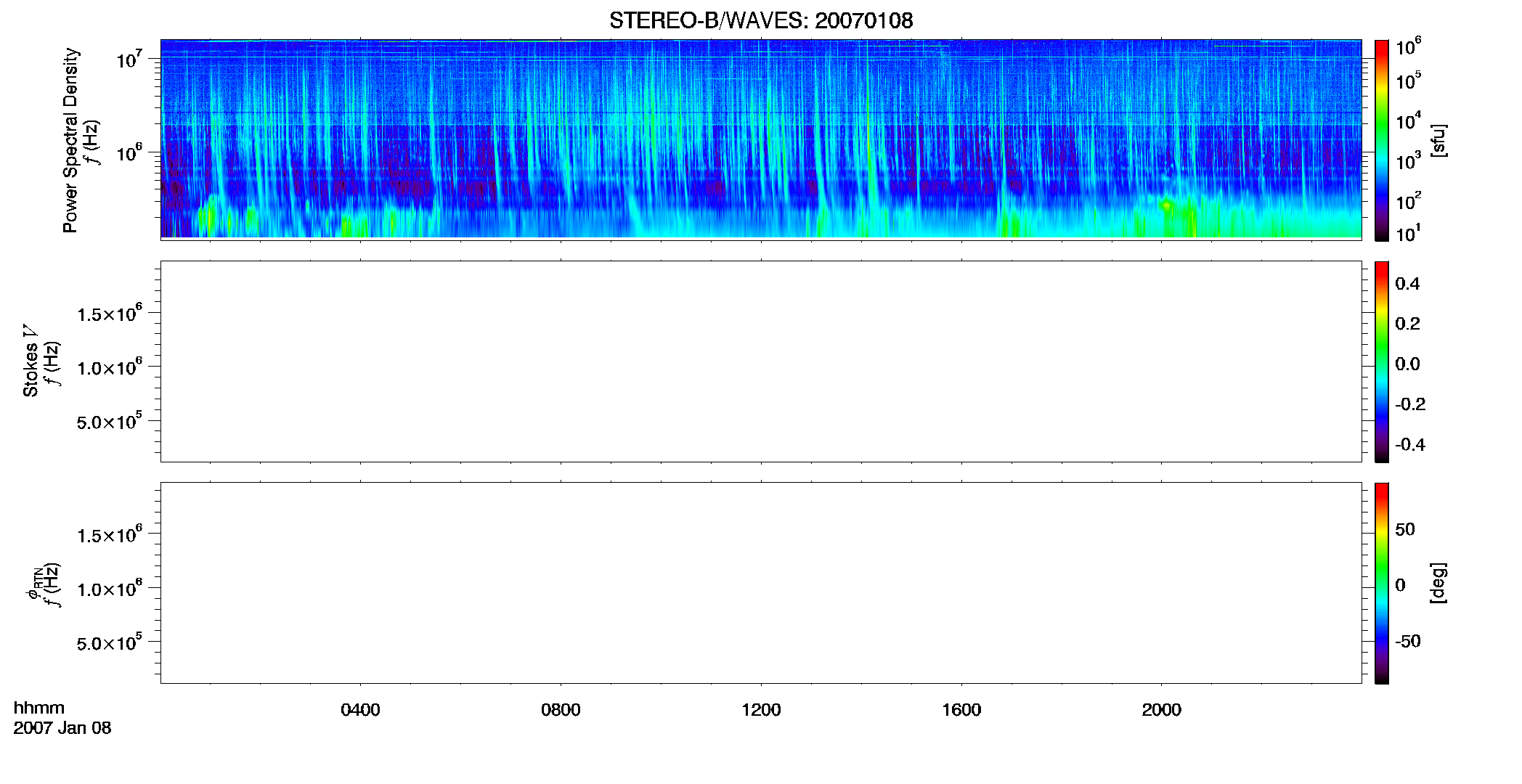Image resolution: width=1522 pixels, height=784 pixels.
Task: Click the 0 value on degrees colorbar
Action: click(1400, 585)
